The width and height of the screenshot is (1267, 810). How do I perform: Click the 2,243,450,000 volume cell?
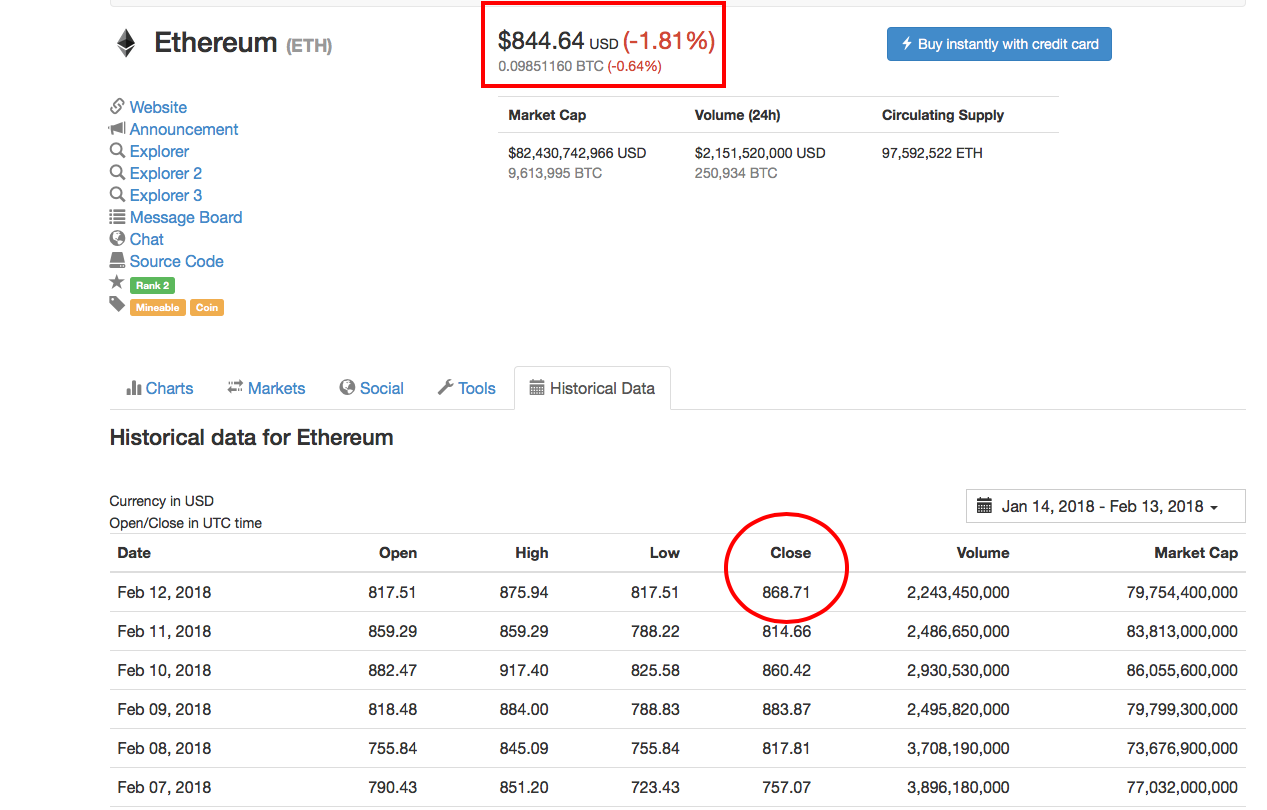click(958, 592)
